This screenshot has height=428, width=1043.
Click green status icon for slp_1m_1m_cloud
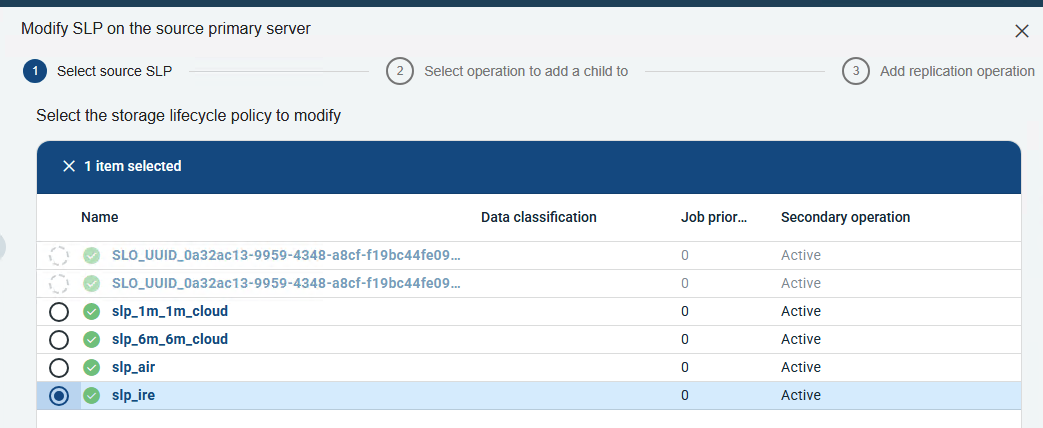[x=92, y=311]
